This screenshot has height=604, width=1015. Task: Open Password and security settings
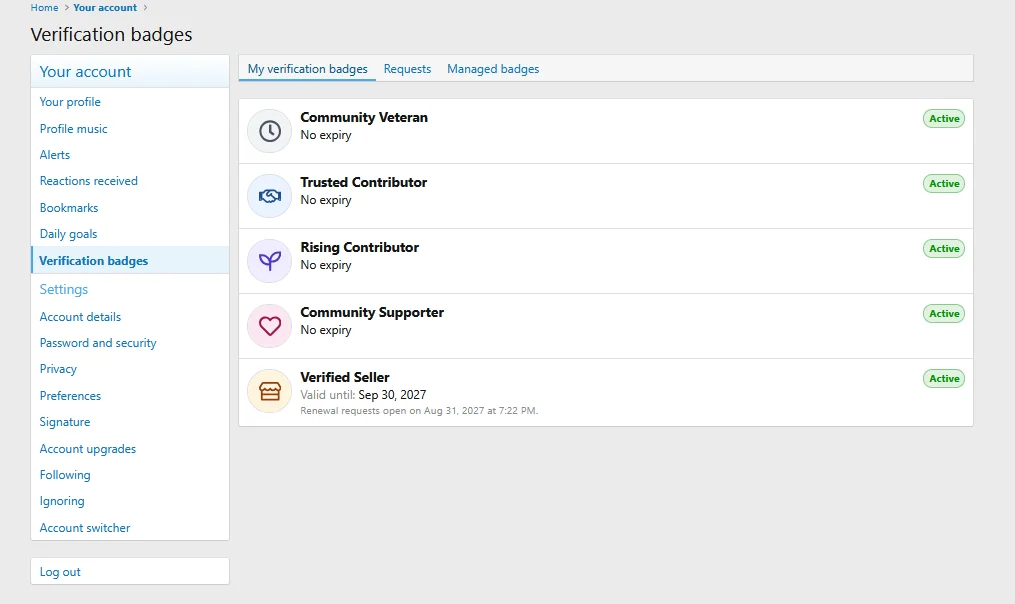pos(98,342)
